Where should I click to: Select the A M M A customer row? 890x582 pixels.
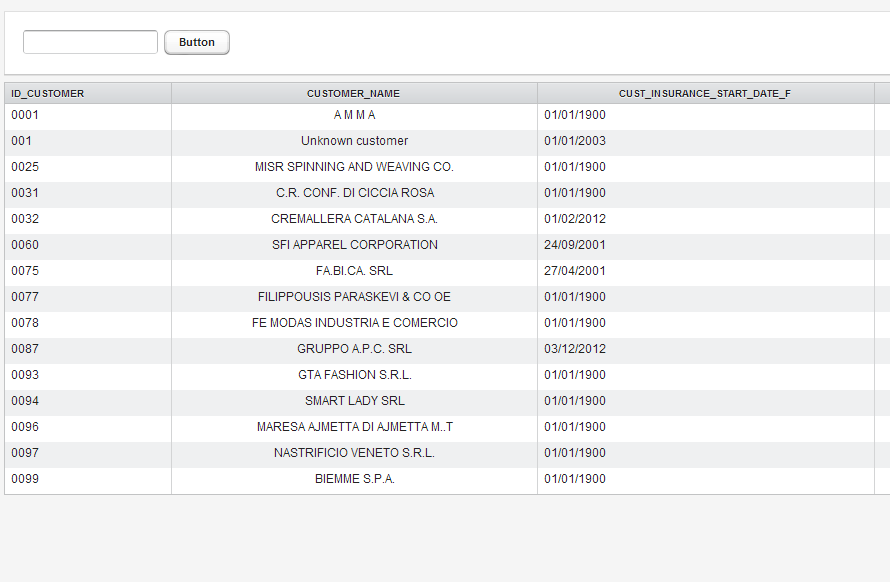click(354, 115)
